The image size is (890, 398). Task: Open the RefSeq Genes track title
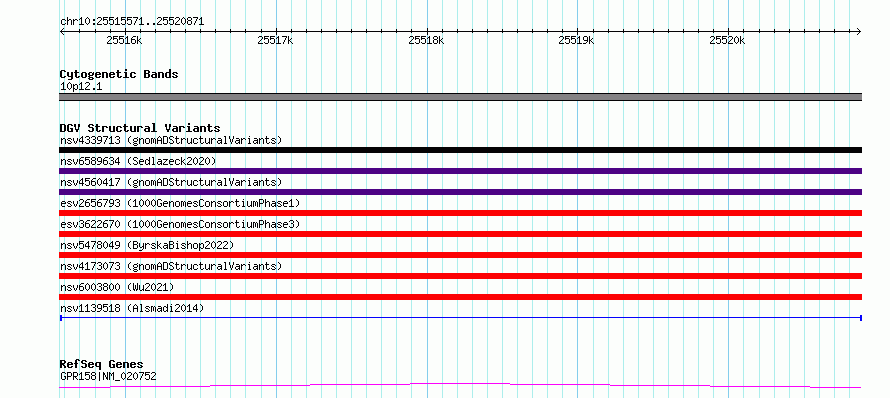101,365
